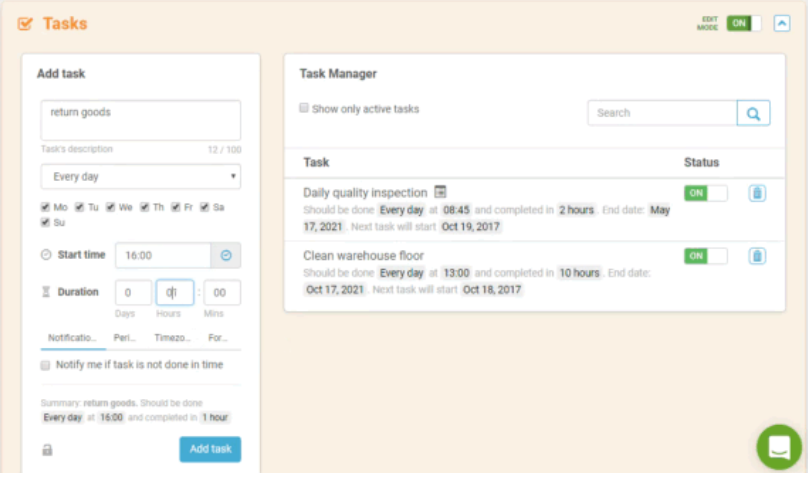The width and height of the screenshot is (808, 478).
Task: Uncheck the Su weekday checkbox
Action: tap(45, 223)
